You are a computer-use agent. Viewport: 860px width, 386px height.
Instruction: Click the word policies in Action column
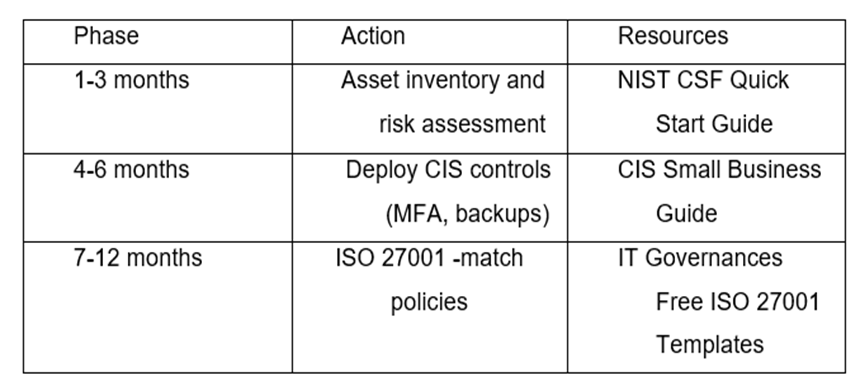coord(429,302)
